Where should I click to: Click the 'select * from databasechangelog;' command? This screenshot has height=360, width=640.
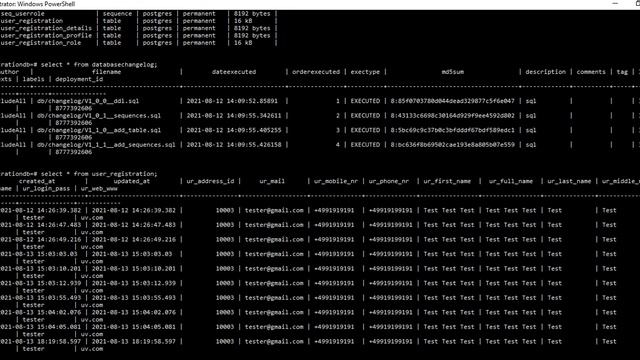coord(99,64)
